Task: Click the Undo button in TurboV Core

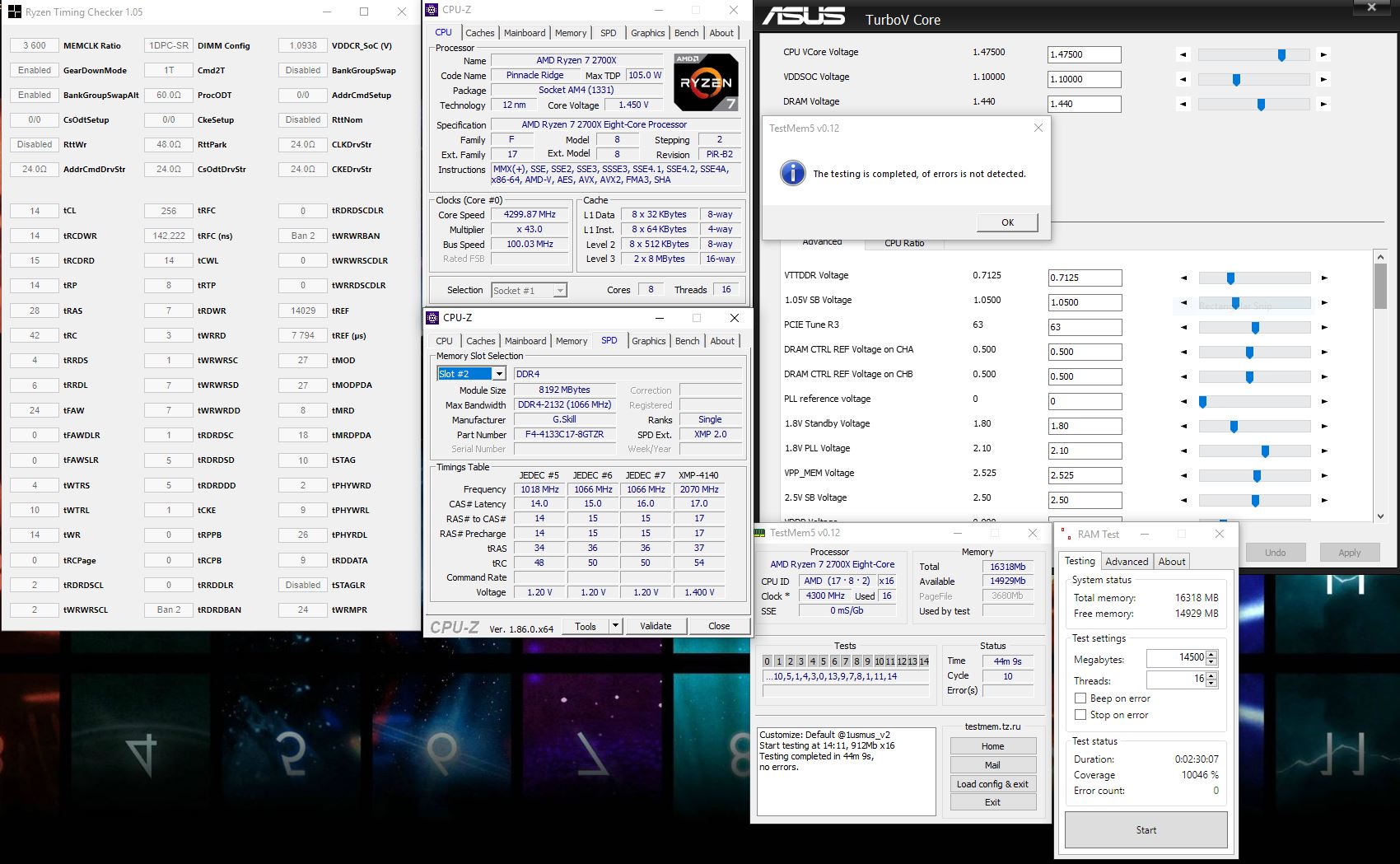Action: 1275,553
